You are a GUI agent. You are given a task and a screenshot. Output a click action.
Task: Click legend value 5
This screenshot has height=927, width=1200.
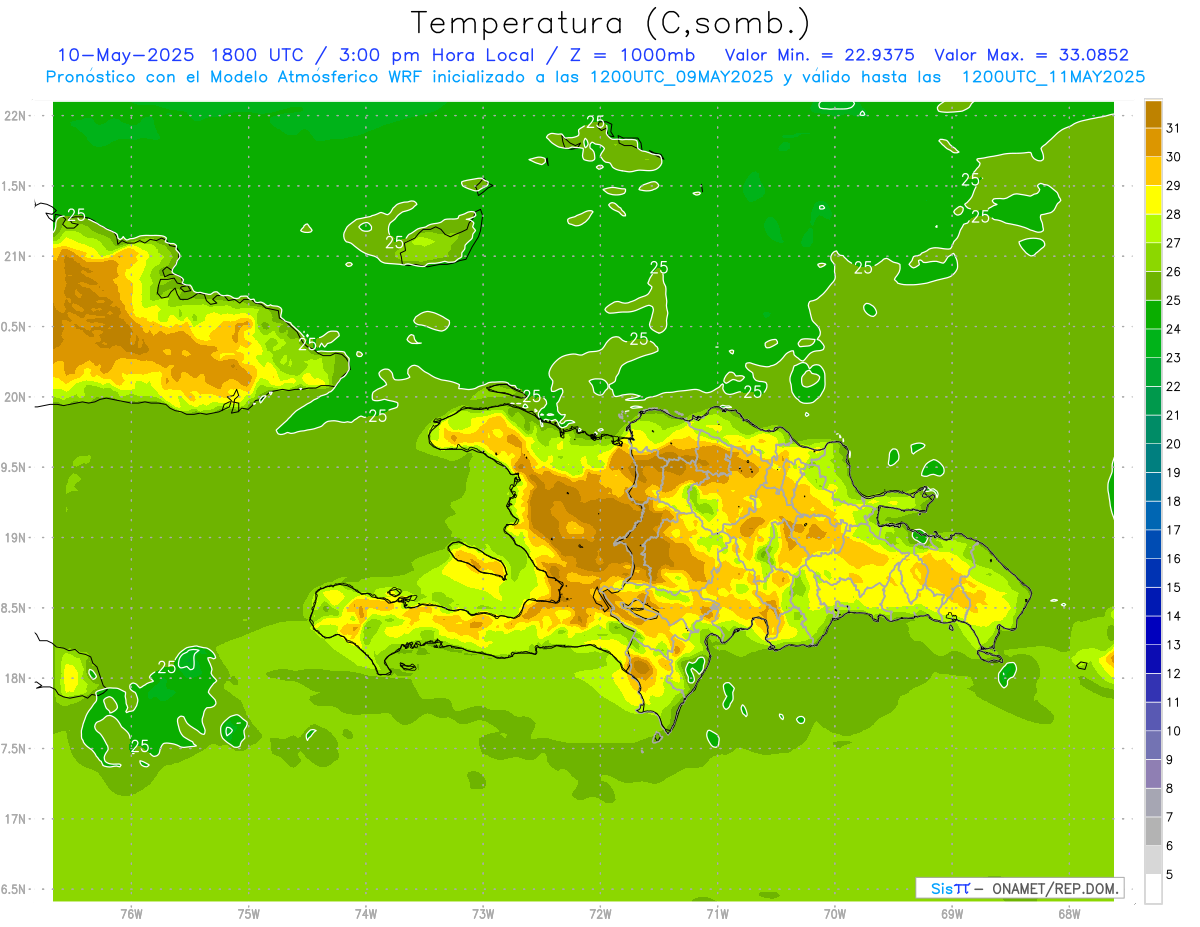[x=1170, y=875]
